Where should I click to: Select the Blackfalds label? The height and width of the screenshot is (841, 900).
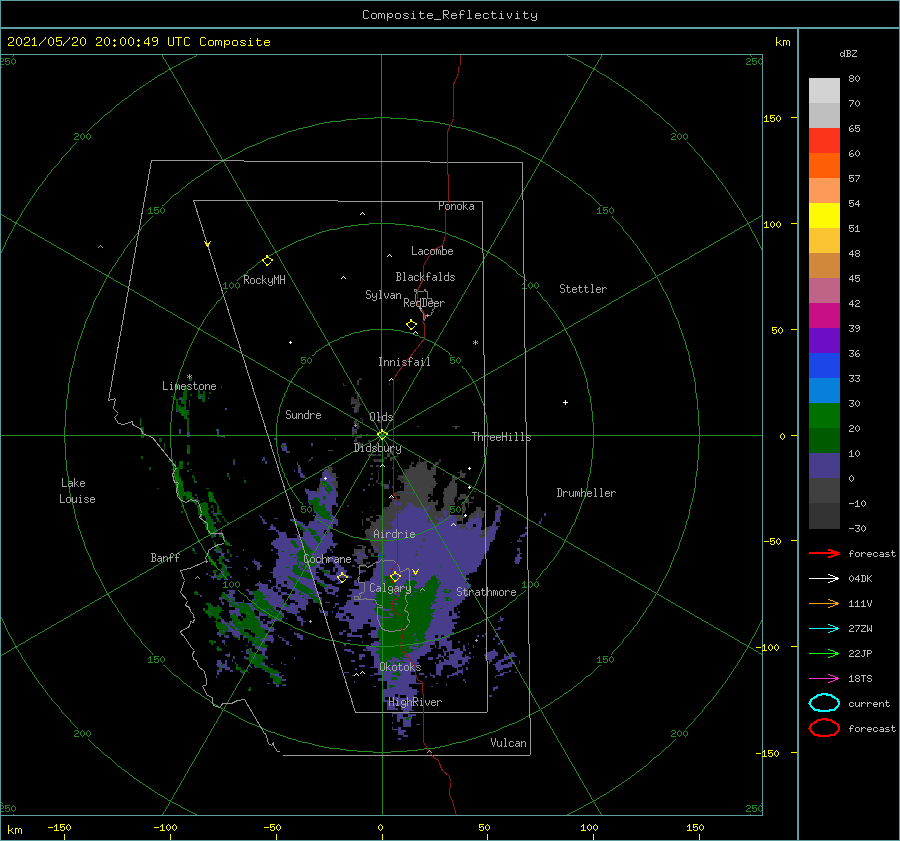coord(425,277)
